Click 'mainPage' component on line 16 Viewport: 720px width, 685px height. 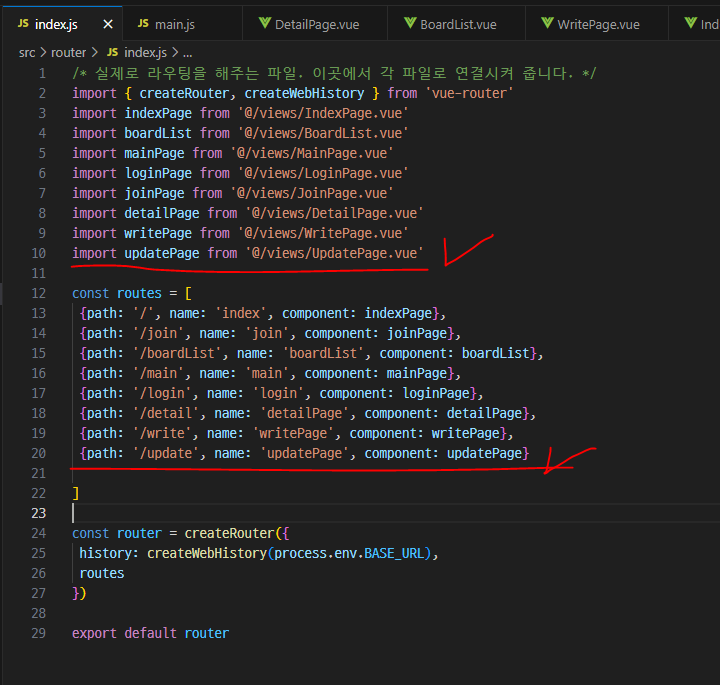point(416,373)
